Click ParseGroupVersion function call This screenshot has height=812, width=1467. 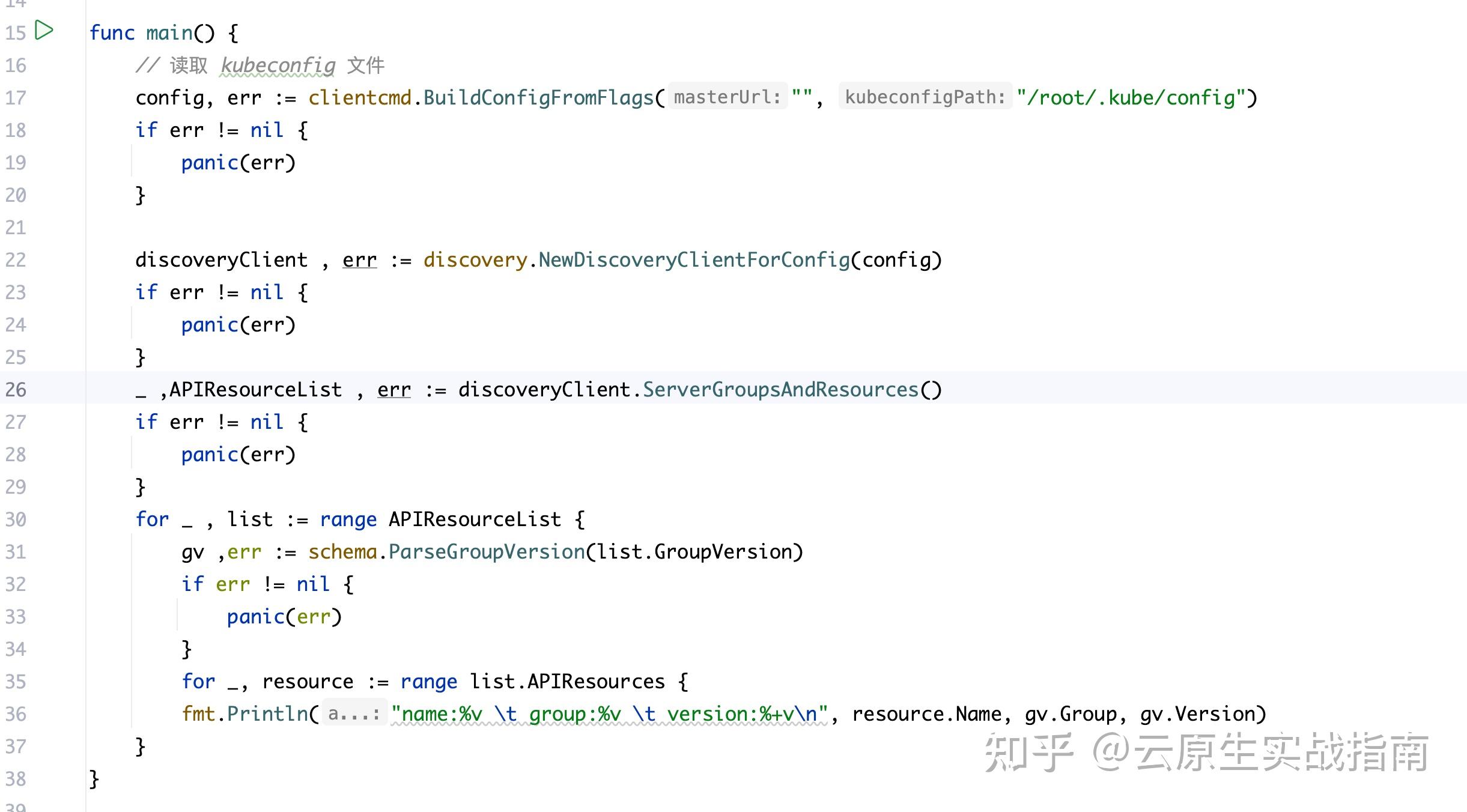click(x=487, y=552)
